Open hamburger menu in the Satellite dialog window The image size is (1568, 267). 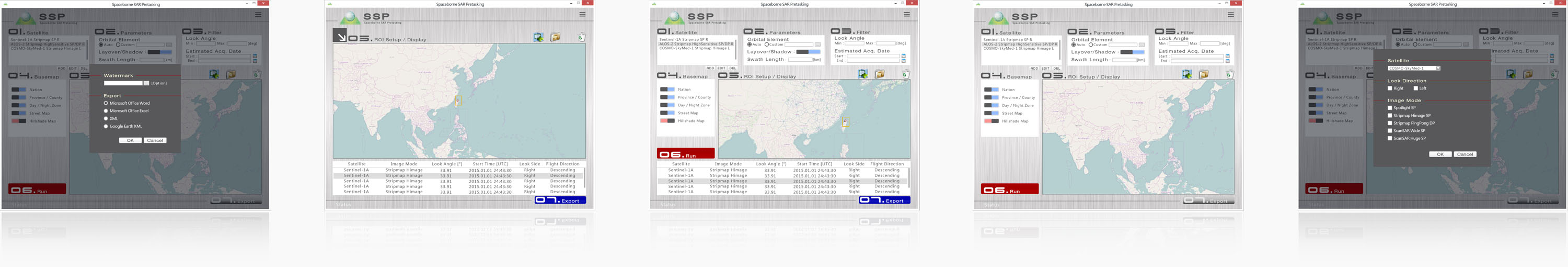point(1554,14)
